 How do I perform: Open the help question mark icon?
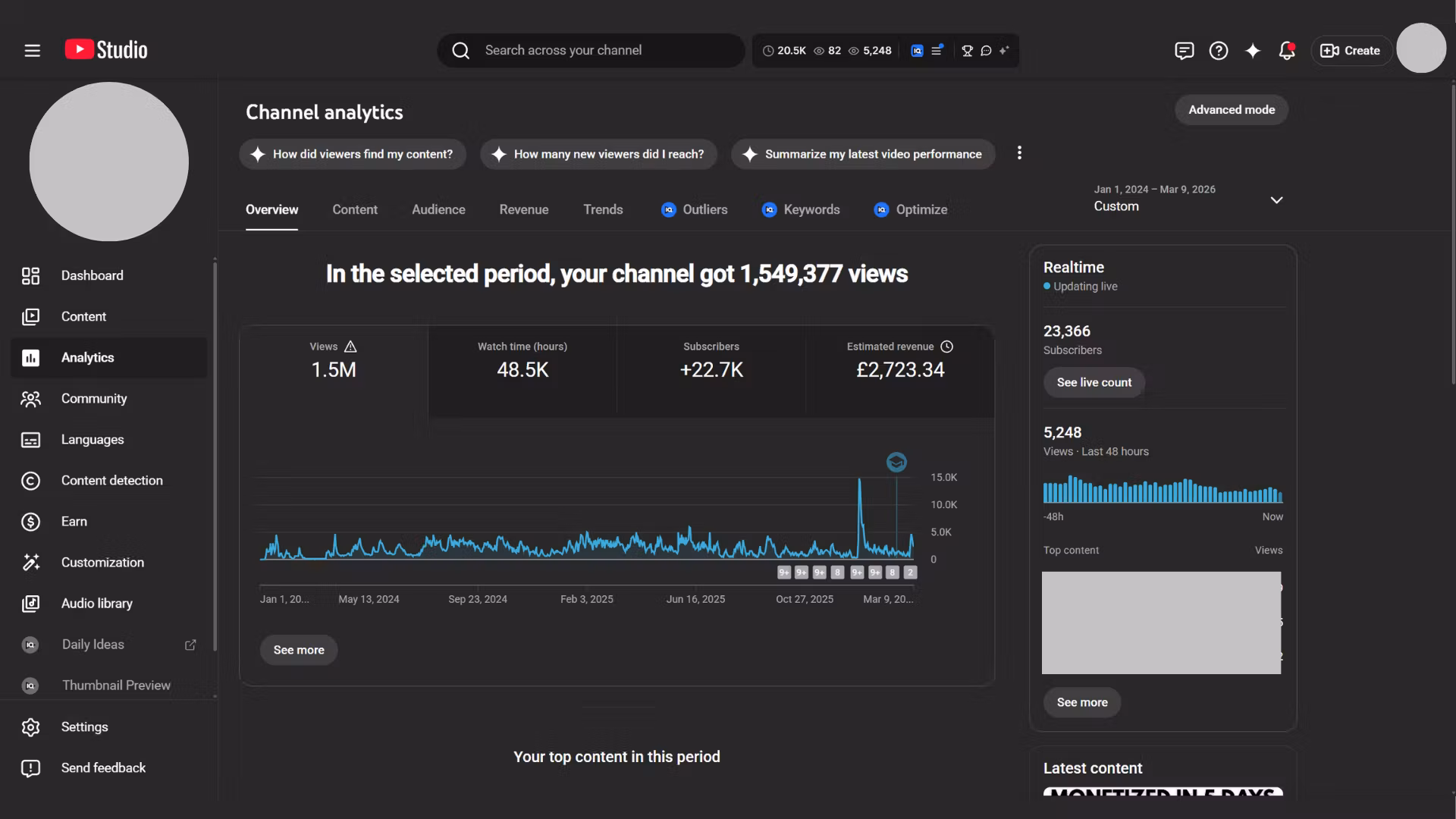1218,50
